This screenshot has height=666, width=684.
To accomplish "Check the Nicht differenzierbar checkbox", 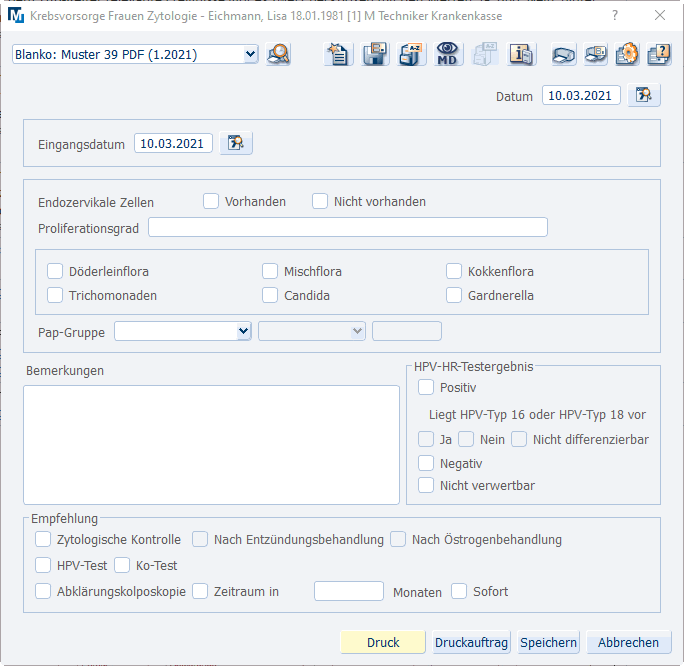I will tap(519, 439).
